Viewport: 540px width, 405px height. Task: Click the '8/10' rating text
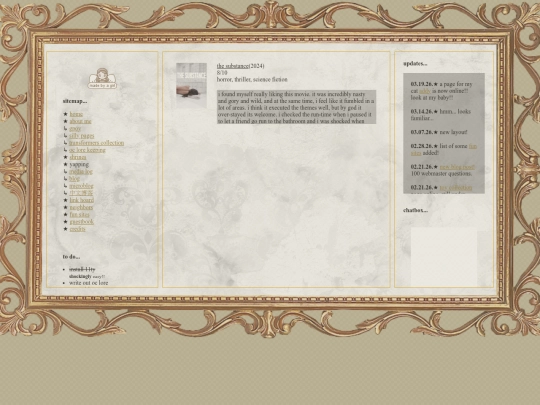coord(222,73)
